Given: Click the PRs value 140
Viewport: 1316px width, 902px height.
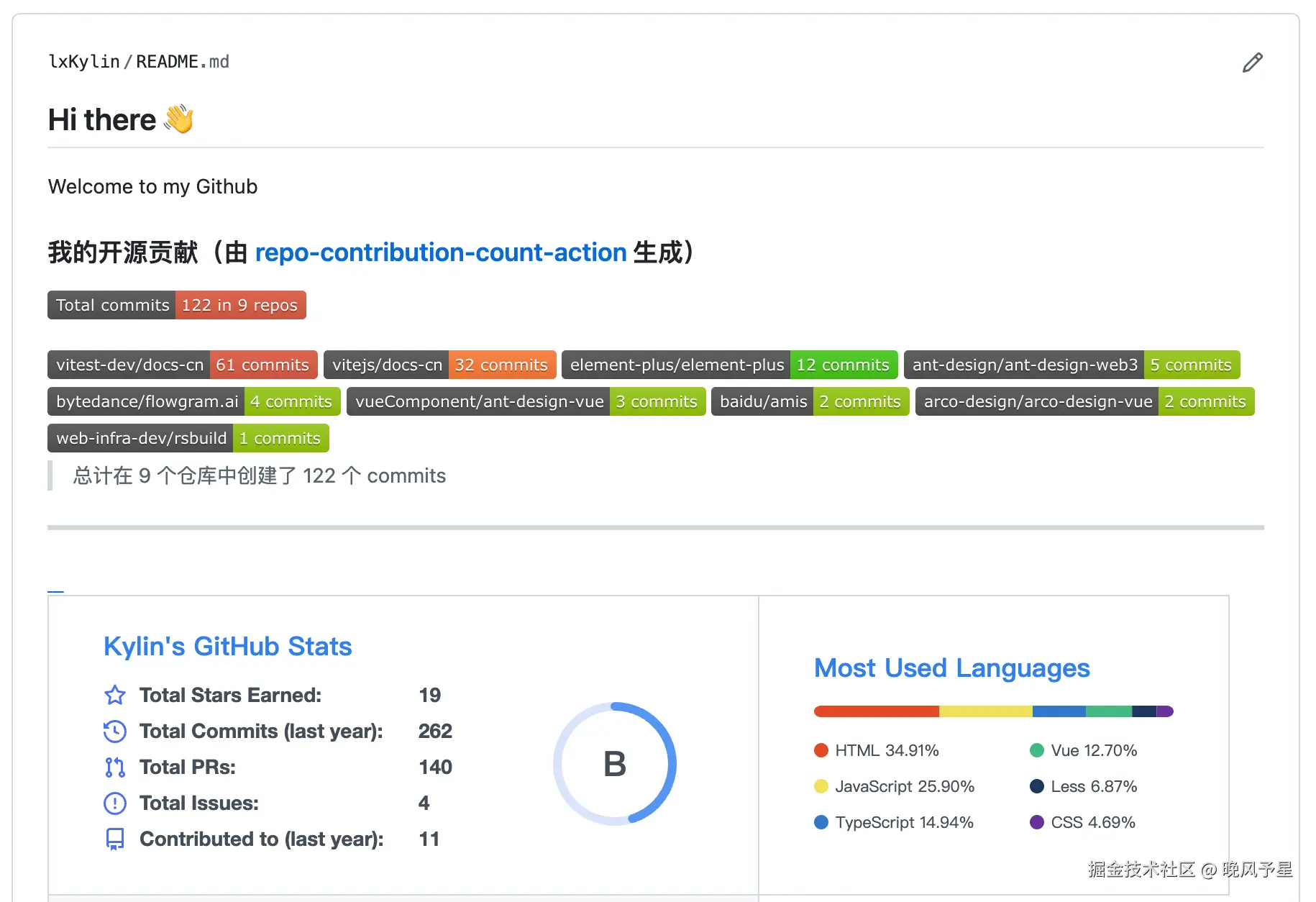Looking at the screenshot, I should click(x=435, y=767).
